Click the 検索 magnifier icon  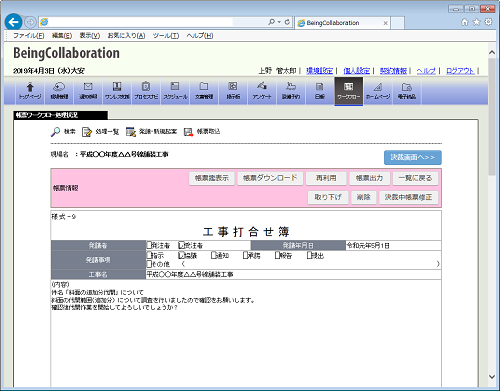(55, 132)
